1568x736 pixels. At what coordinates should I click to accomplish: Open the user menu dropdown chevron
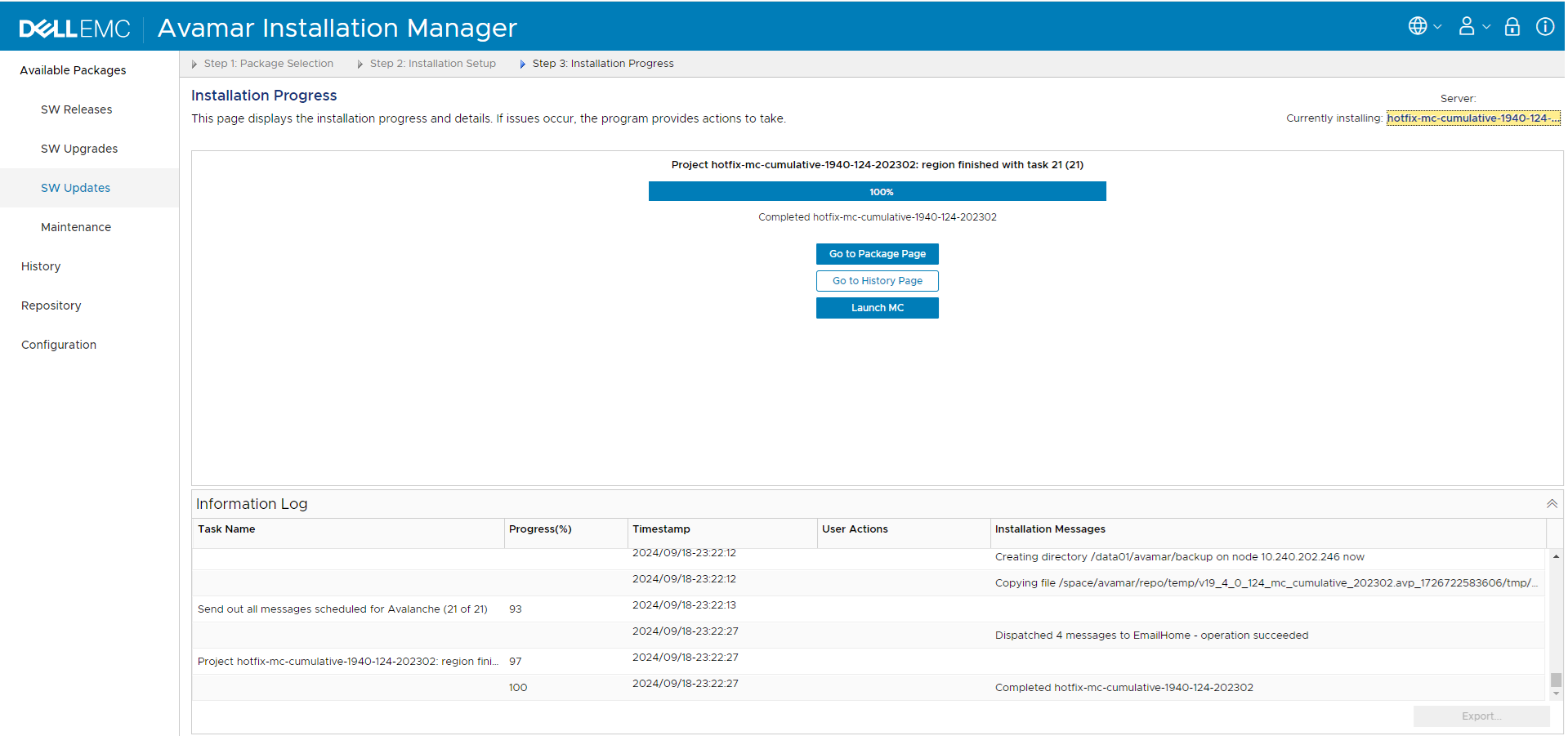(1485, 26)
